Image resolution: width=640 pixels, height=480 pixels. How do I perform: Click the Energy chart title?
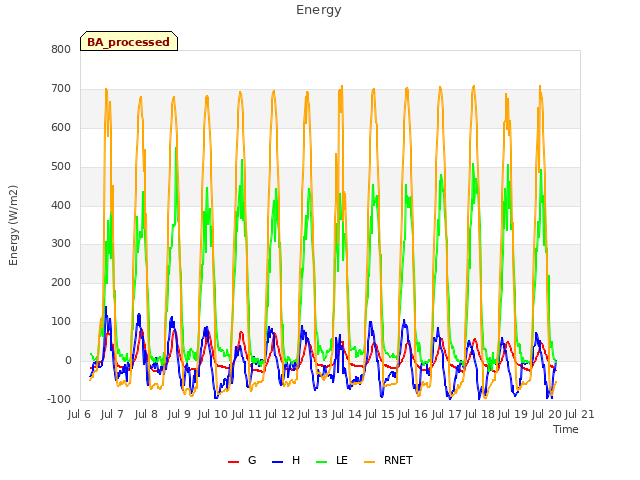click(319, 10)
